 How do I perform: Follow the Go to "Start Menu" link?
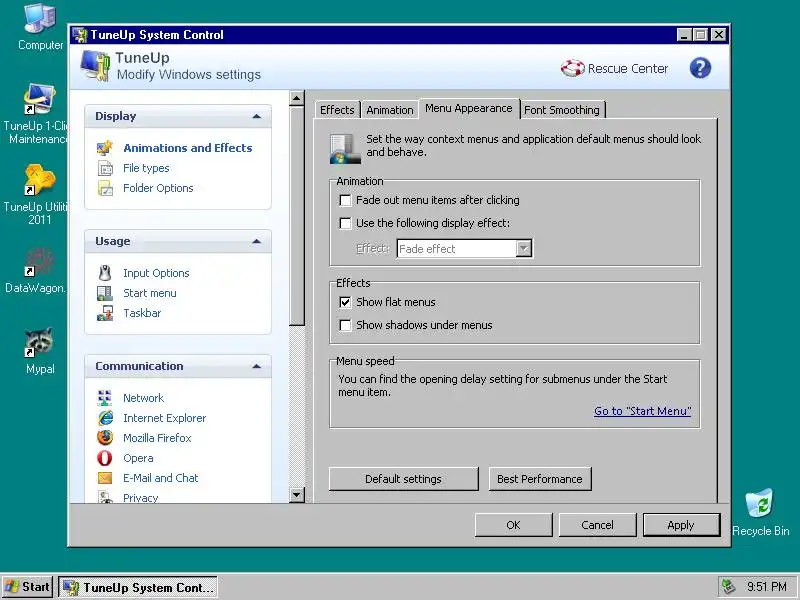pos(642,411)
